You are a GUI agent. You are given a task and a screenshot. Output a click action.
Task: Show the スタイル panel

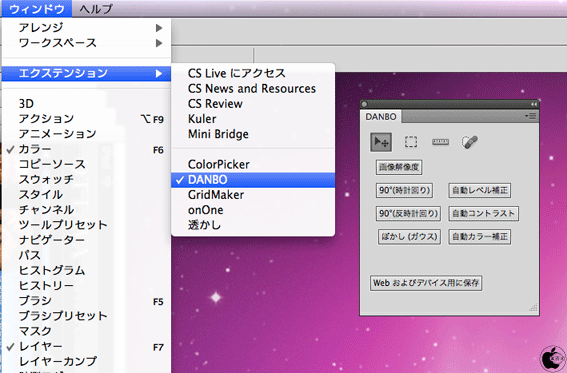coord(86,195)
